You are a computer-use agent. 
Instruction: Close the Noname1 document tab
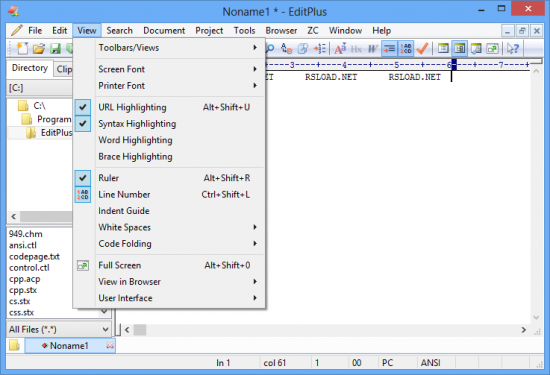tap(110, 346)
